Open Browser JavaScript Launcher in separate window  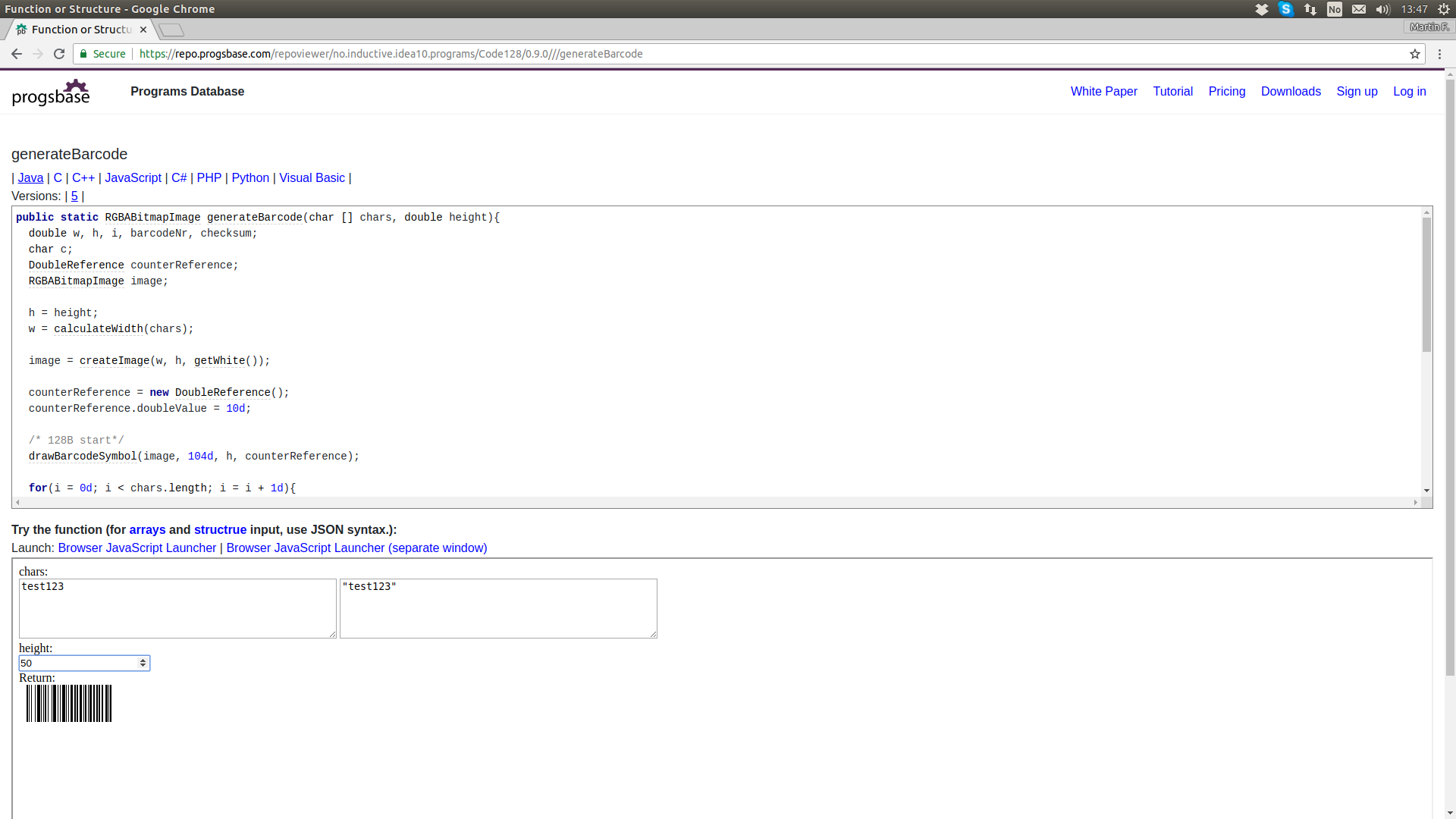(x=356, y=548)
